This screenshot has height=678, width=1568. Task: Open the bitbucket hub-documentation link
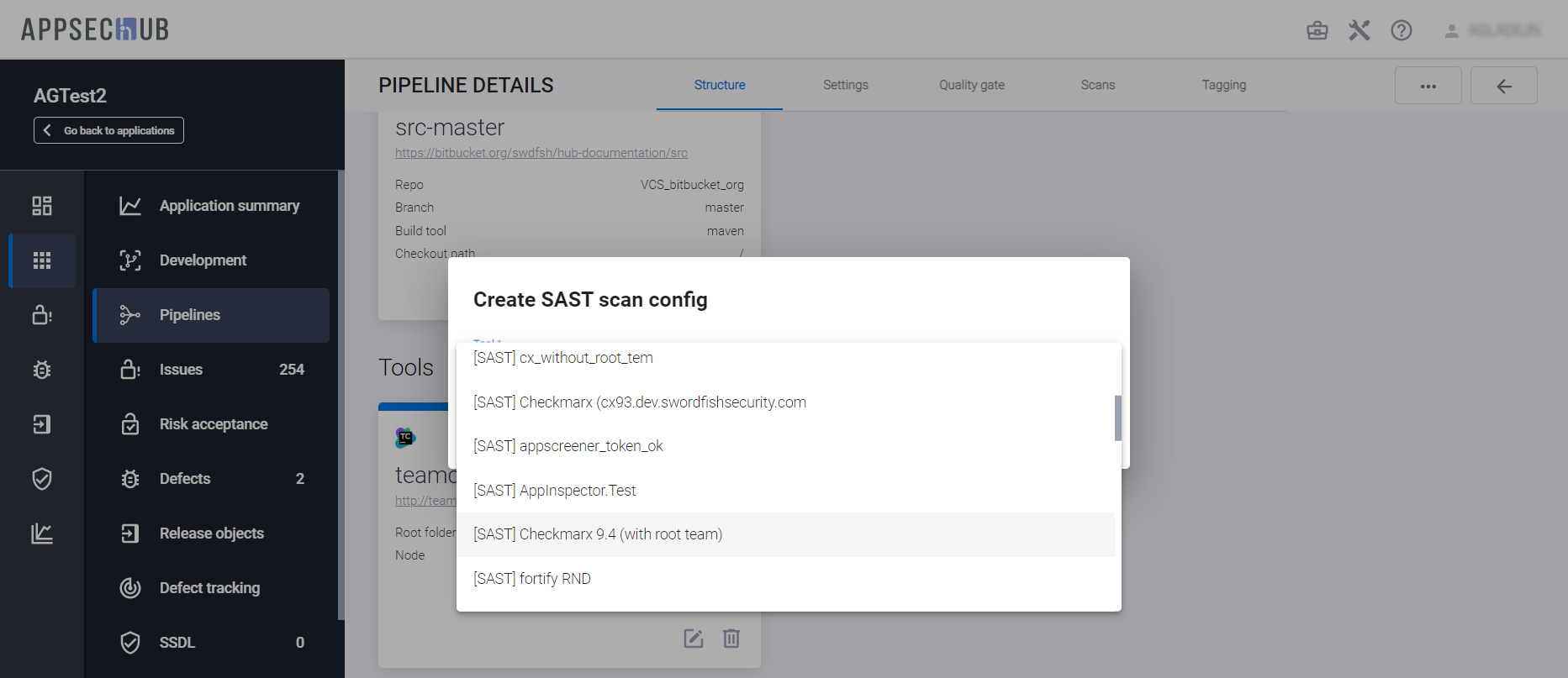[541, 153]
